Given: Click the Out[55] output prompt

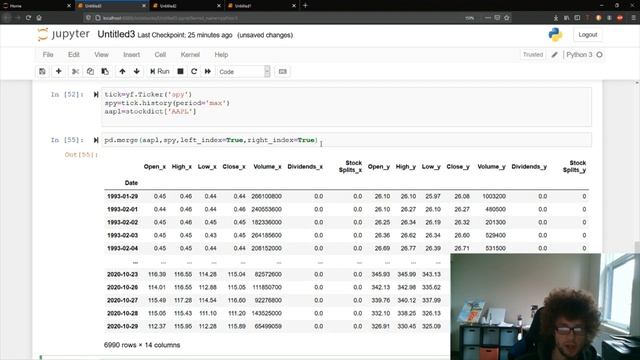Looking at the screenshot, I should tap(81, 155).
